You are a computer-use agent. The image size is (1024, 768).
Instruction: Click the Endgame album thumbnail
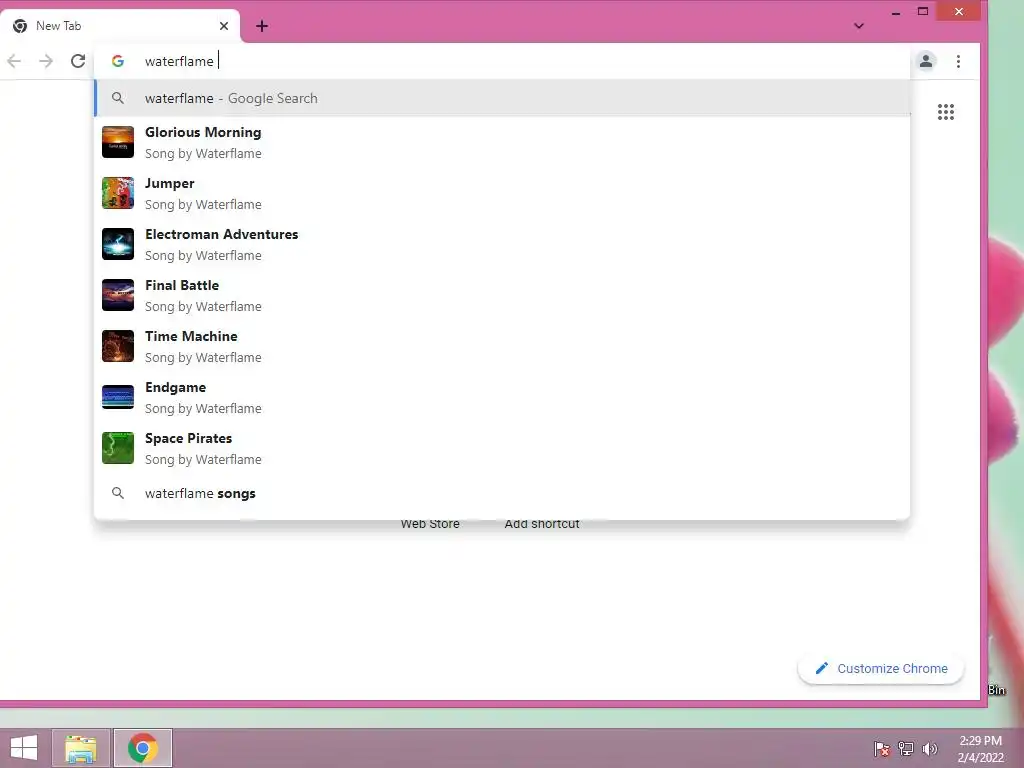point(118,396)
